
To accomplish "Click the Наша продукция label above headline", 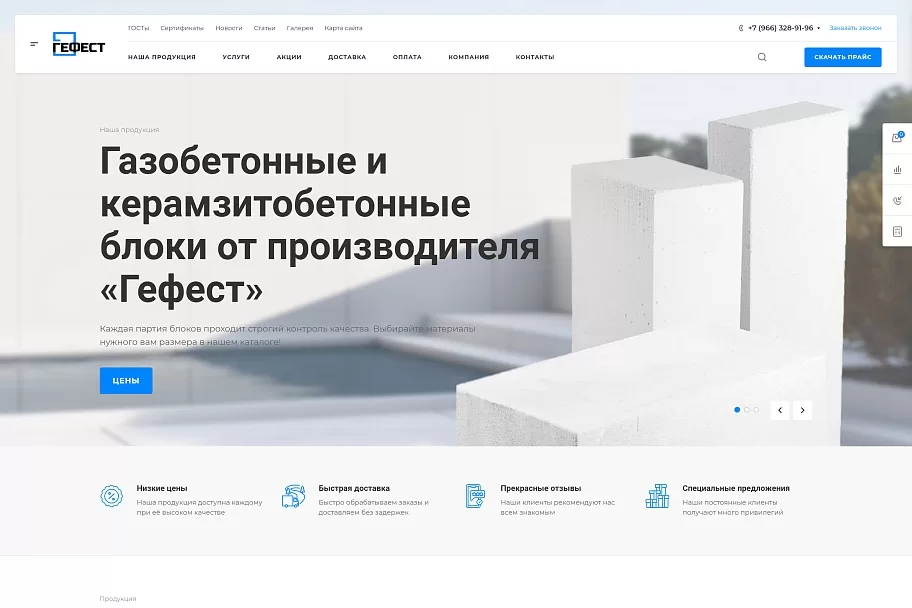I will 129,130.
